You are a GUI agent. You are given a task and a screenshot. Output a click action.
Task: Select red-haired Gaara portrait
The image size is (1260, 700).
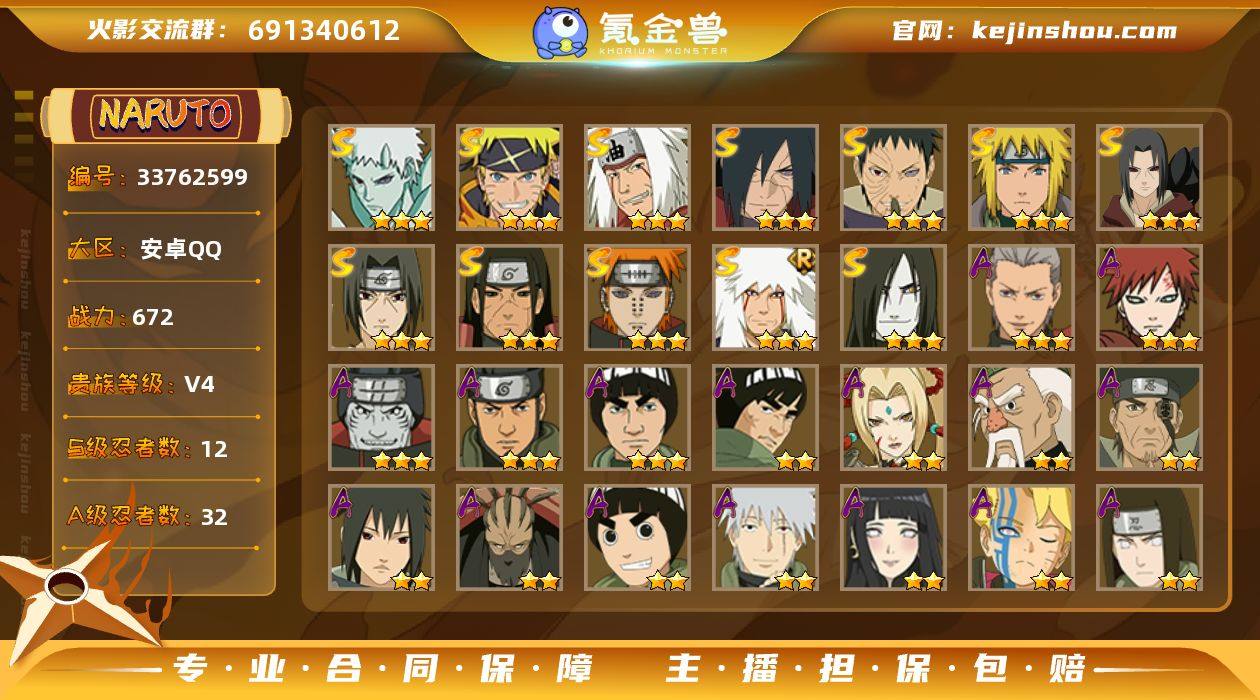pyautogui.click(x=1150, y=297)
